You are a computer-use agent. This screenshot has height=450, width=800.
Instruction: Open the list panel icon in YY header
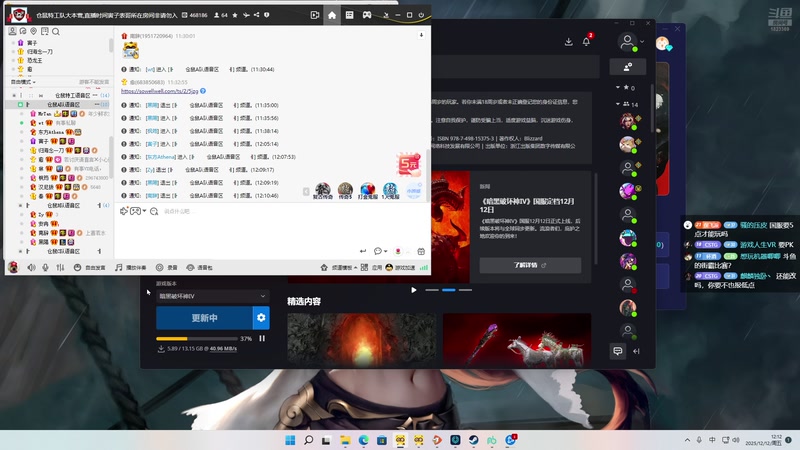pyautogui.click(x=349, y=15)
